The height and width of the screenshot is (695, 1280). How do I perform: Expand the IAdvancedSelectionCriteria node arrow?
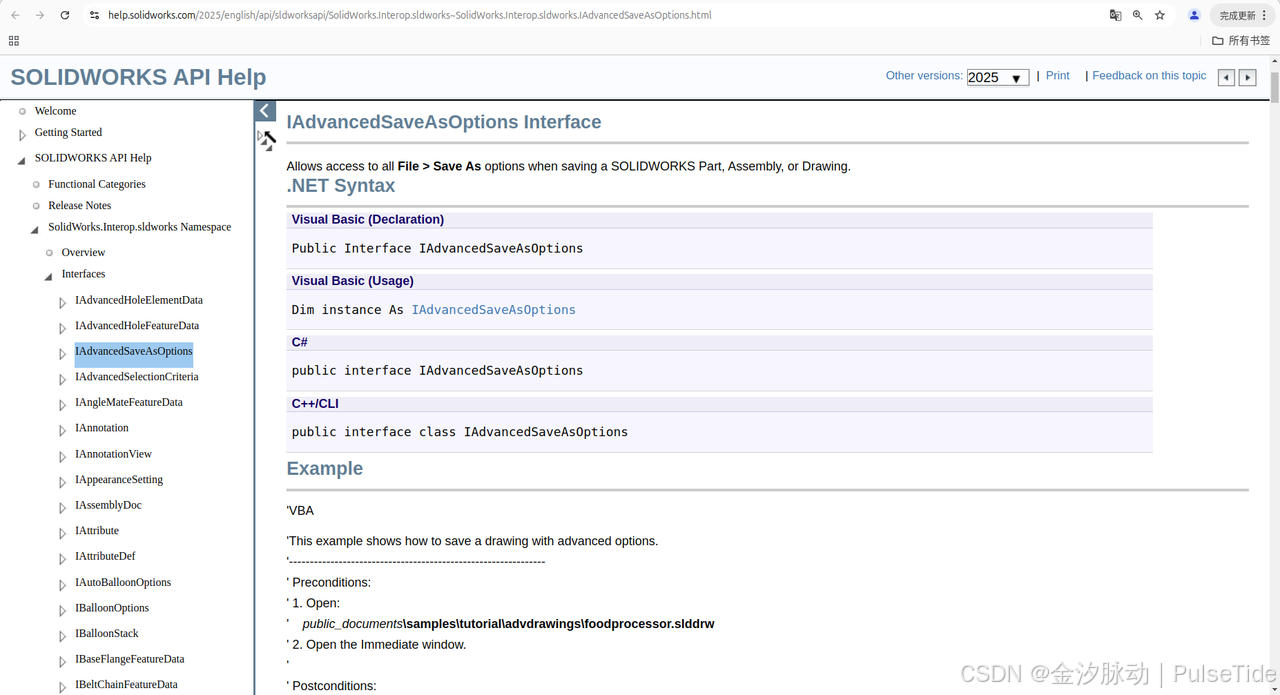pyautogui.click(x=62, y=380)
